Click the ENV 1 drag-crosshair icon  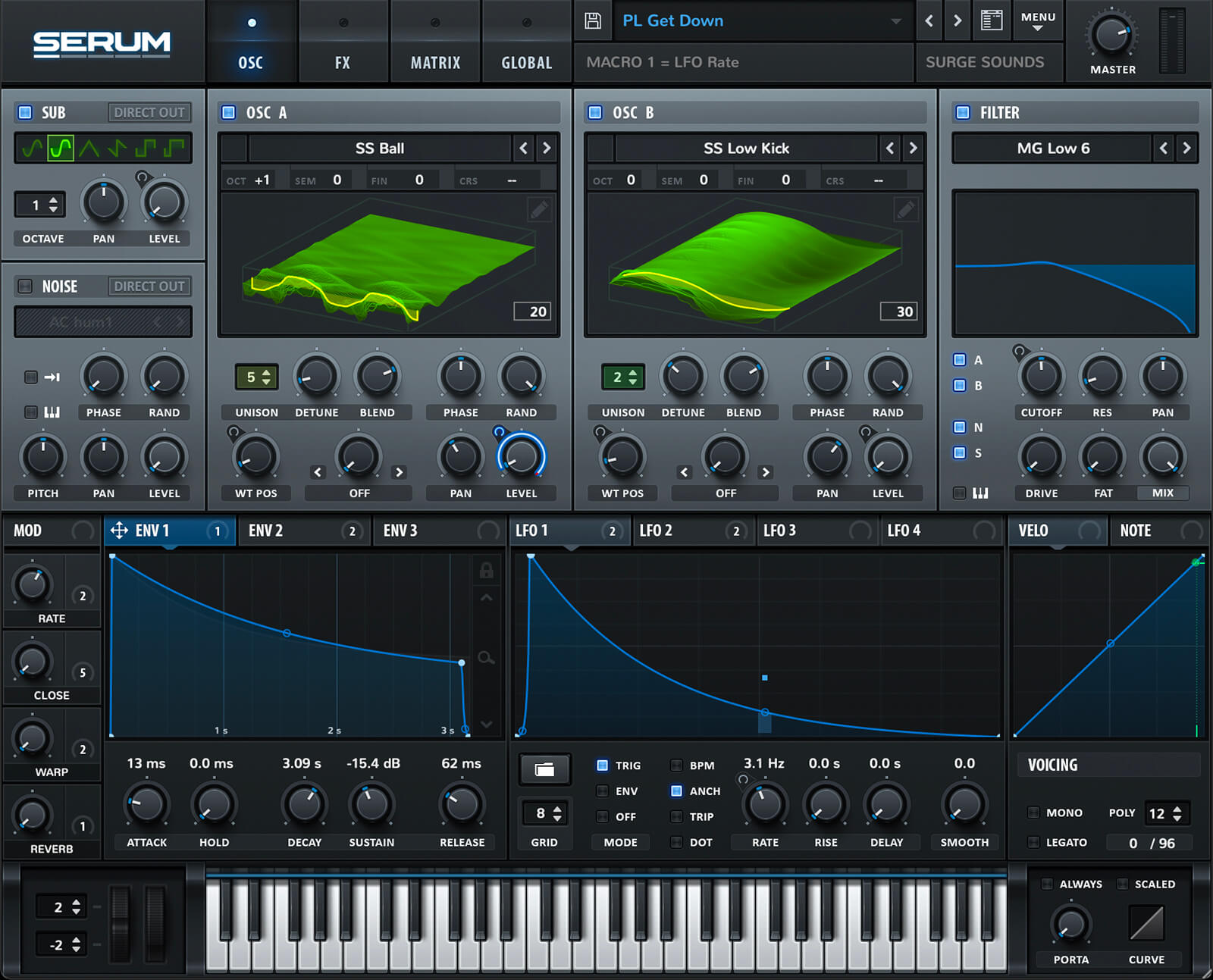119,531
